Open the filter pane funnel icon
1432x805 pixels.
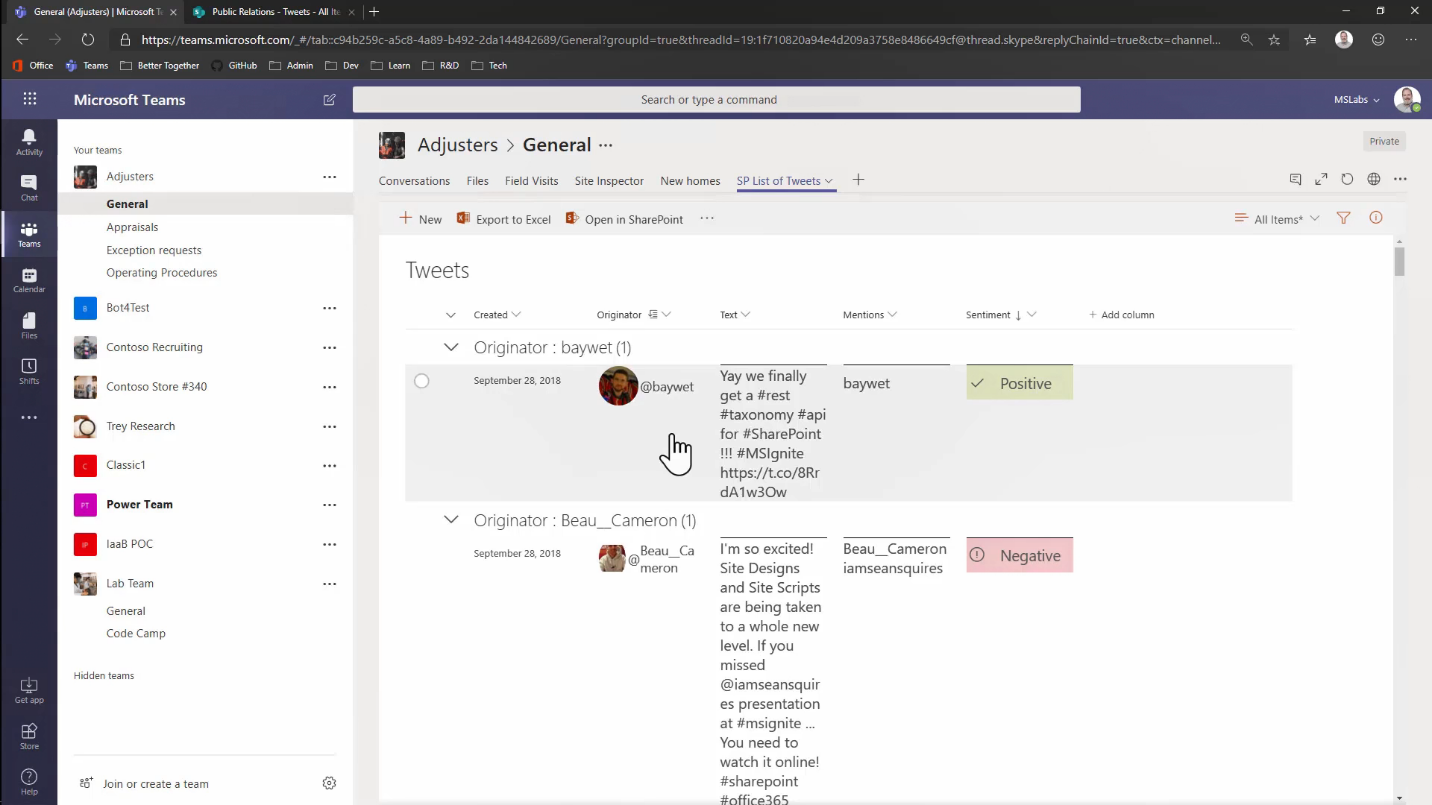(x=1344, y=218)
